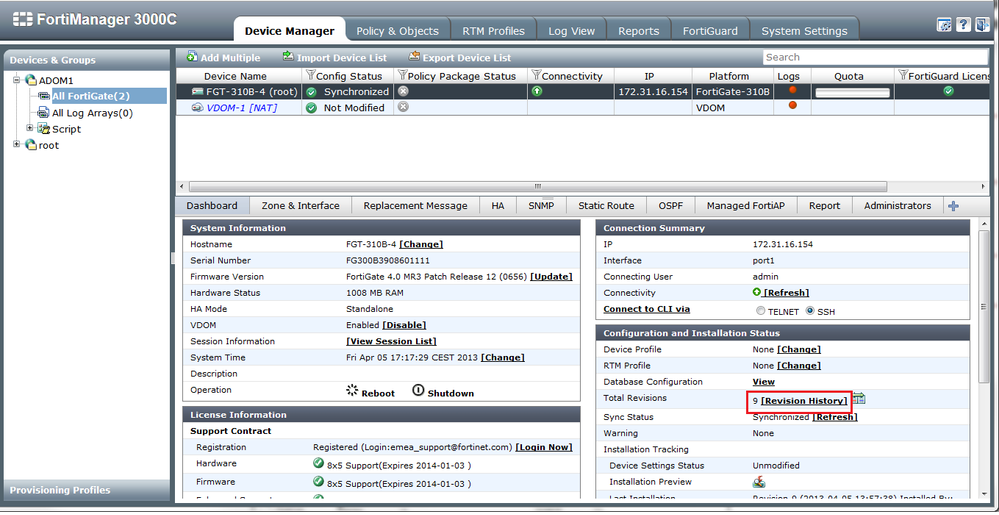Click the green Connectivity status icon in Connection Summary
The image size is (999, 515).
(x=757, y=292)
